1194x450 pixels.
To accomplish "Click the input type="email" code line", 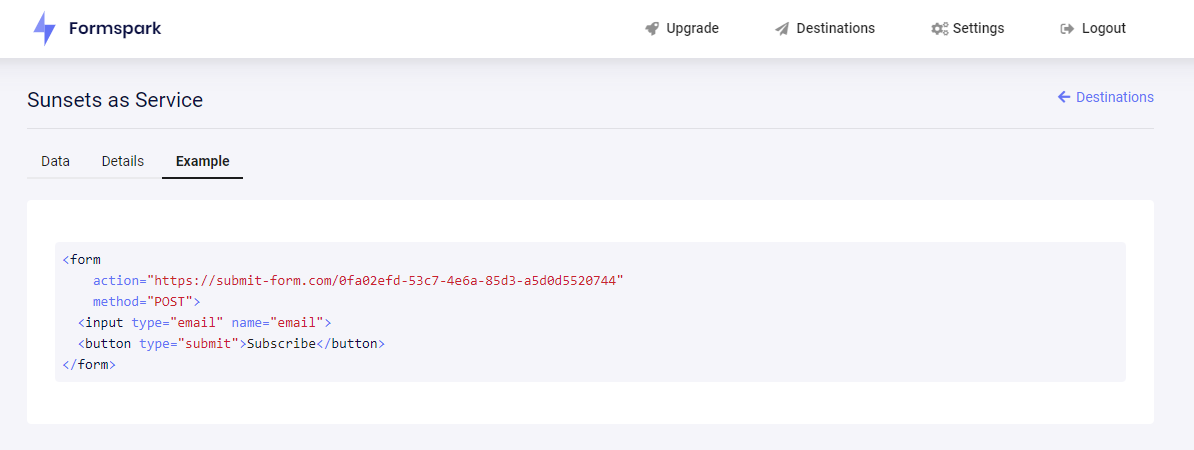I will tap(205, 322).
